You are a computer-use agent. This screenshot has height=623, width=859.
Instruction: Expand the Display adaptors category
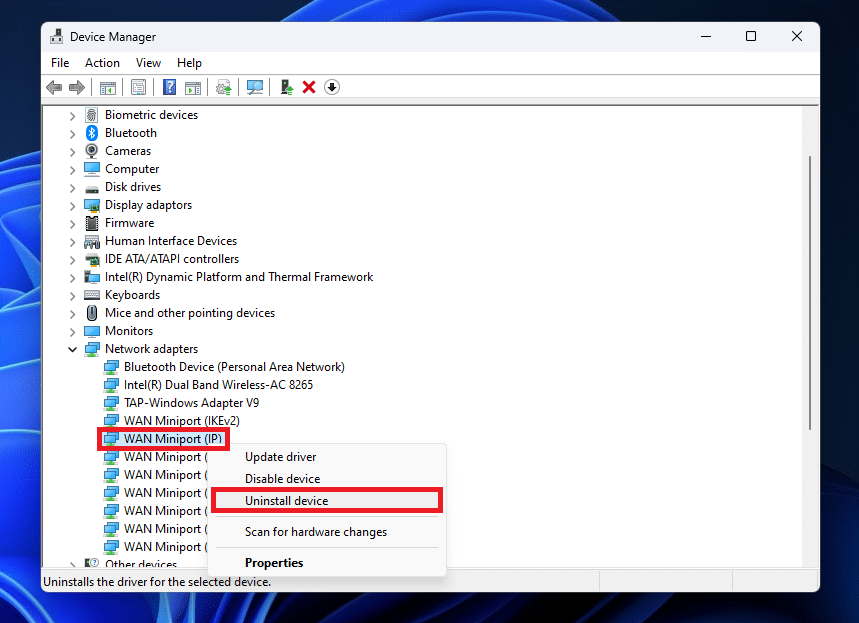(71, 204)
